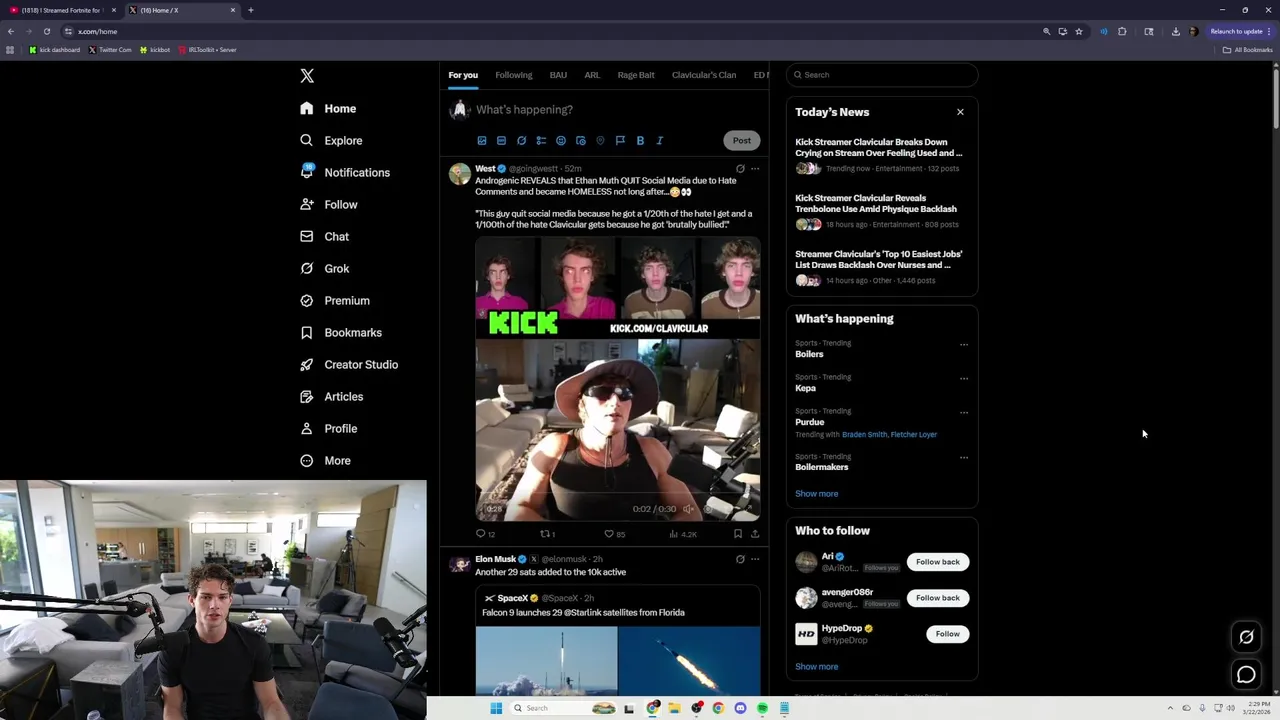Screen dimensions: 1280x720
Task: Schedule the post with calendar icon
Action: [581, 141]
